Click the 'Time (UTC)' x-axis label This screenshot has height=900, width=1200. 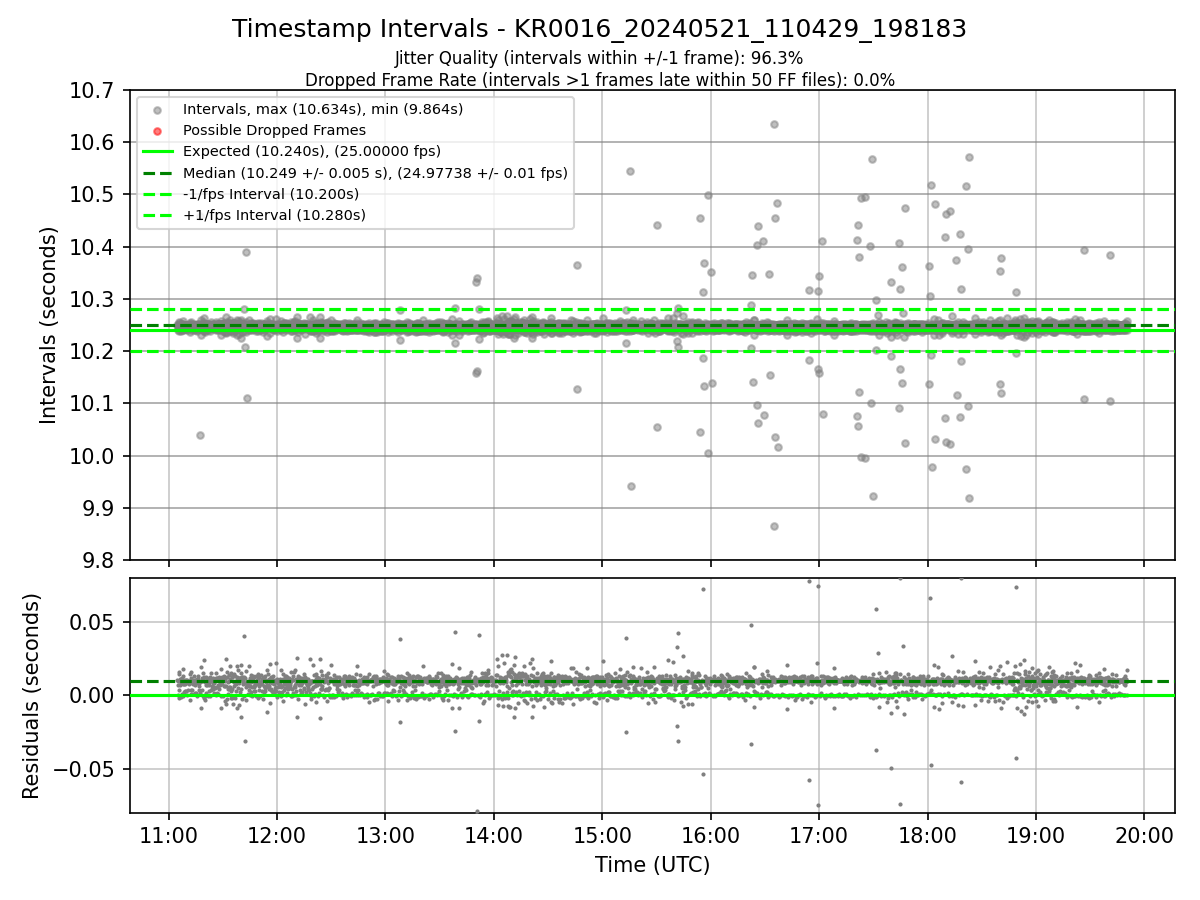point(652,865)
